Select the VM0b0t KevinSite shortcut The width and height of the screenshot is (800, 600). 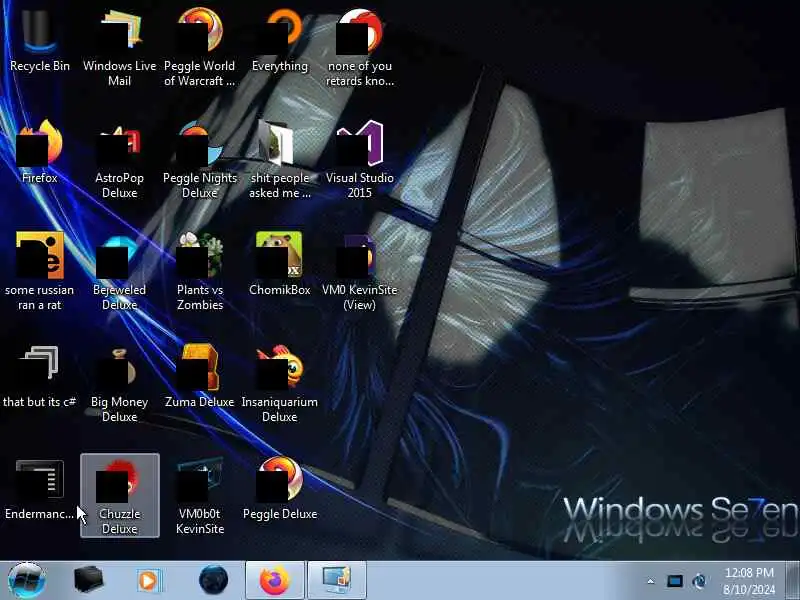pos(199,495)
